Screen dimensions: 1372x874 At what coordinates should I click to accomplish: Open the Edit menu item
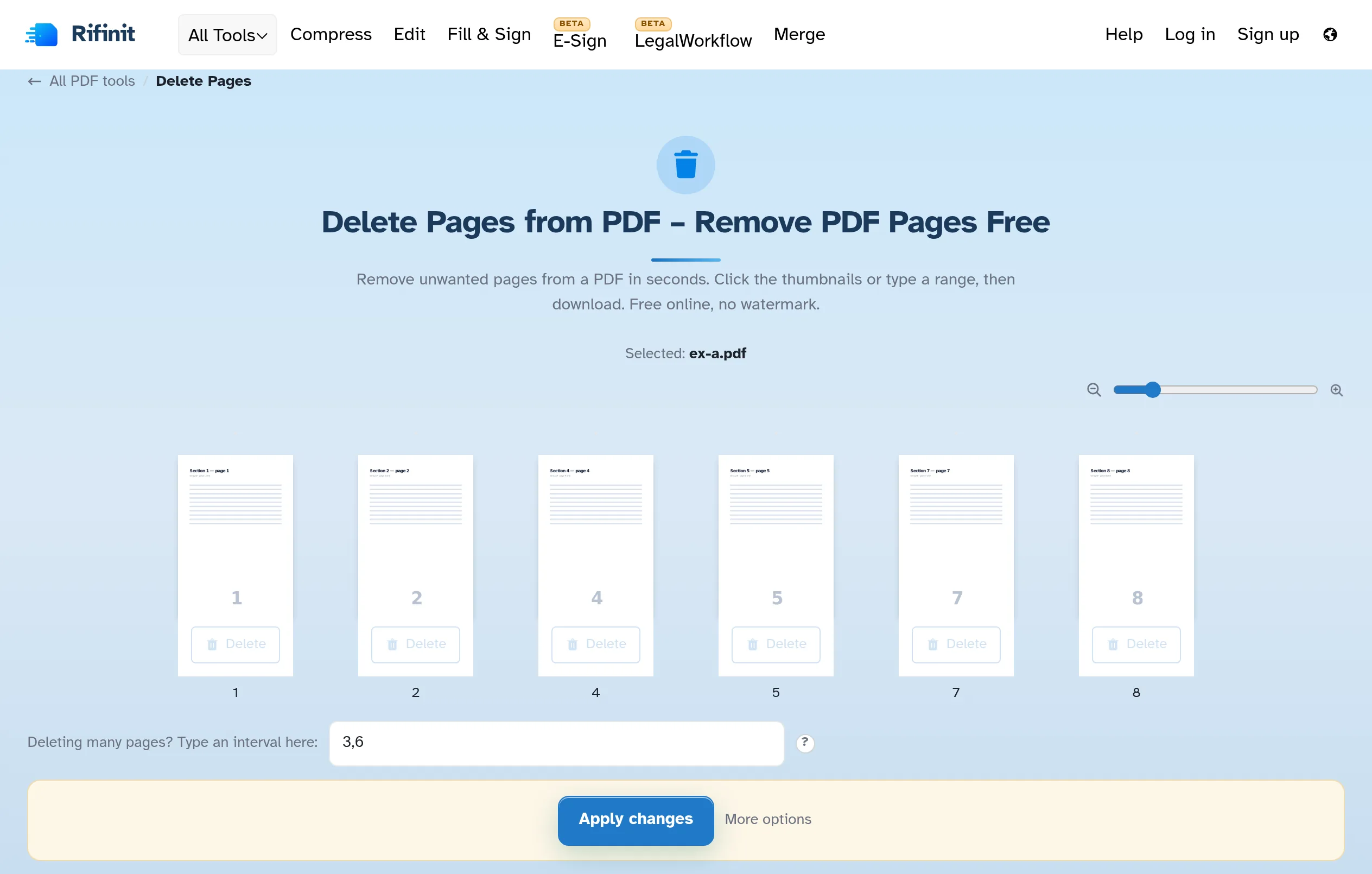point(409,34)
